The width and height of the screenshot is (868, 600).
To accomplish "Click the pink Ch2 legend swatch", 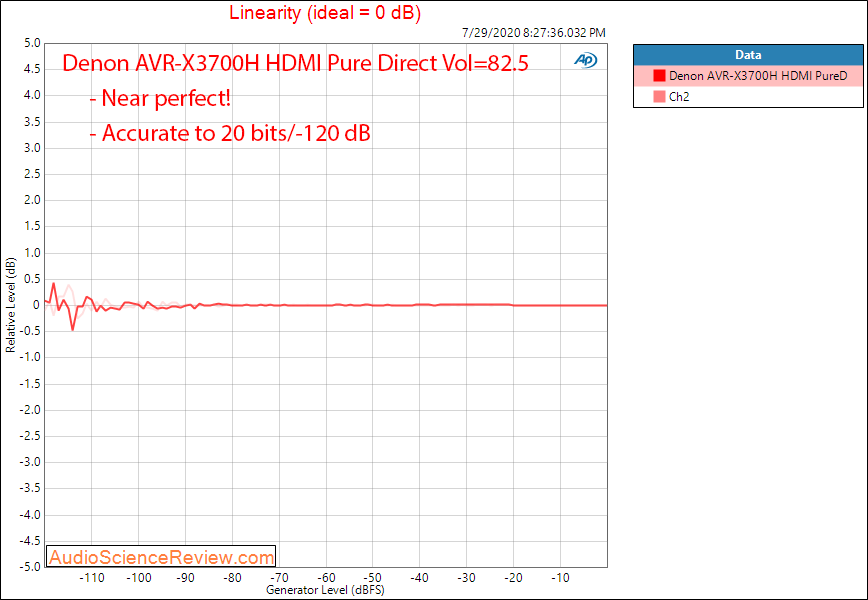I will 659,97.
